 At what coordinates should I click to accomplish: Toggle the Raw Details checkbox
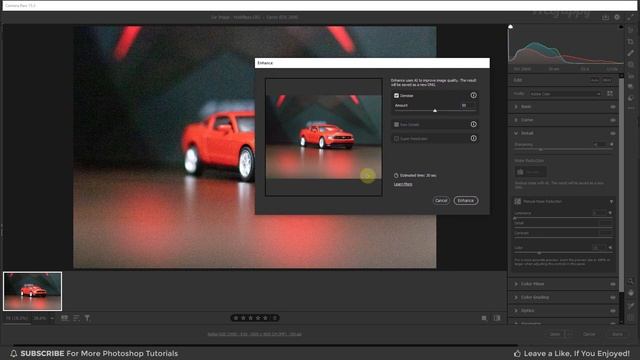pos(396,124)
